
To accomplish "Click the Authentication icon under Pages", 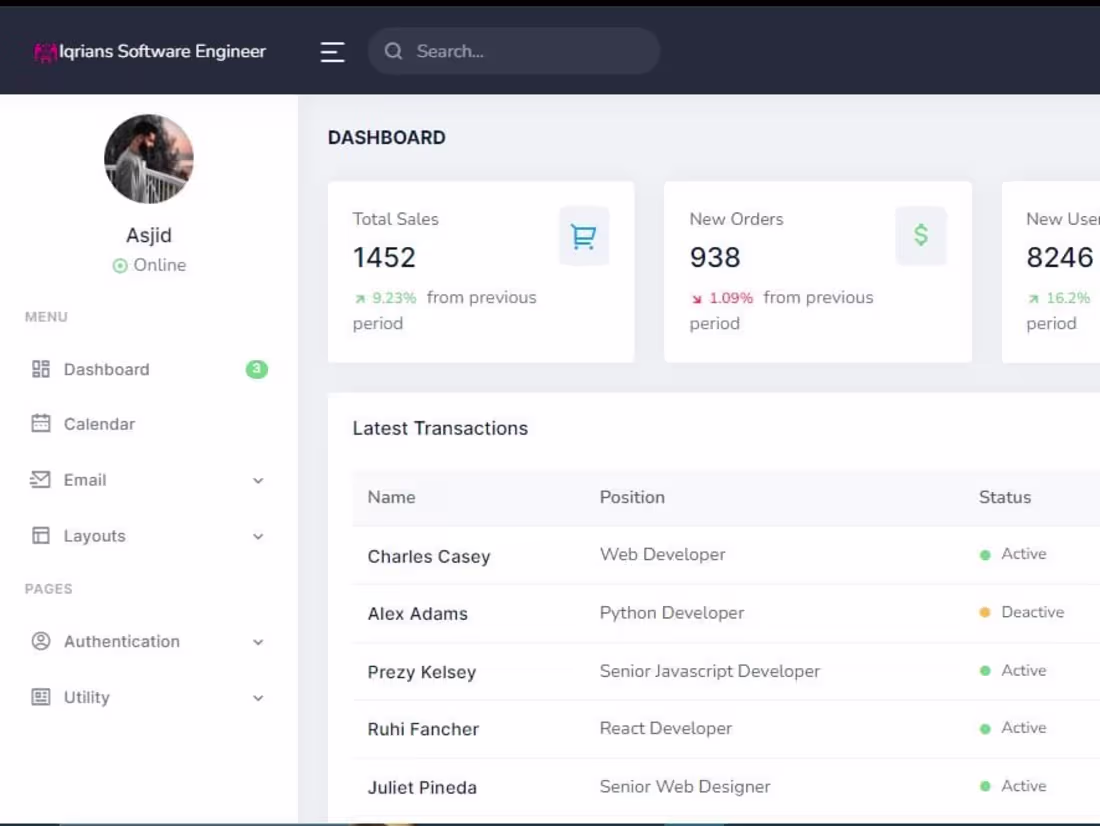I will (x=40, y=641).
